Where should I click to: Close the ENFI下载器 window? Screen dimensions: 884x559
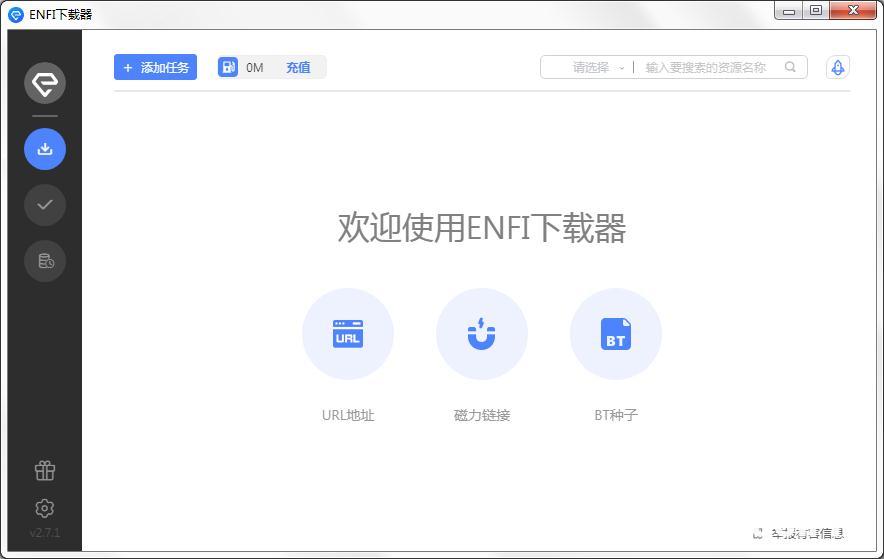click(x=853, y=11)
